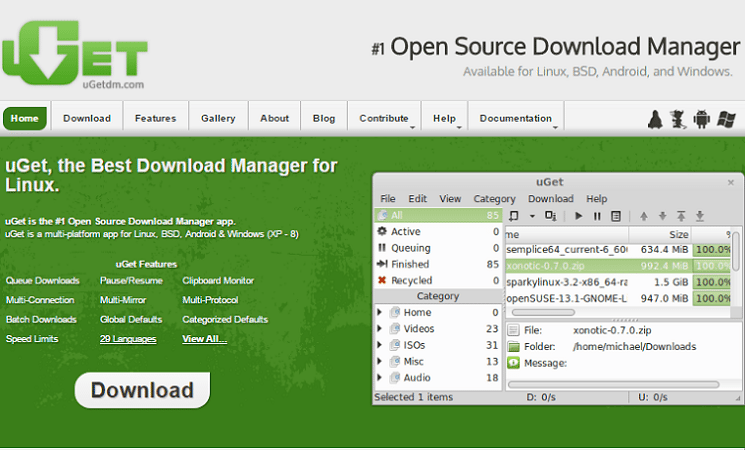This screenshot has width=745, height=450.
Task: Expand the ISOs category tree arrow
Action: (x=380, y=345)
